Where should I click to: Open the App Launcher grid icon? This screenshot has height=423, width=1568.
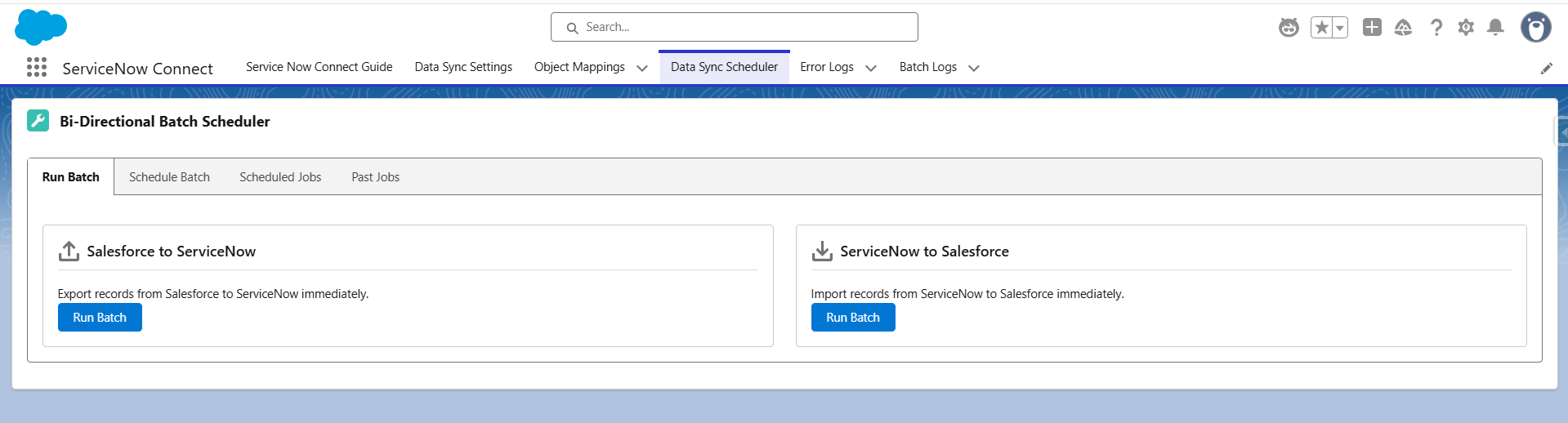pyautogui.click(x=37, y=68)
